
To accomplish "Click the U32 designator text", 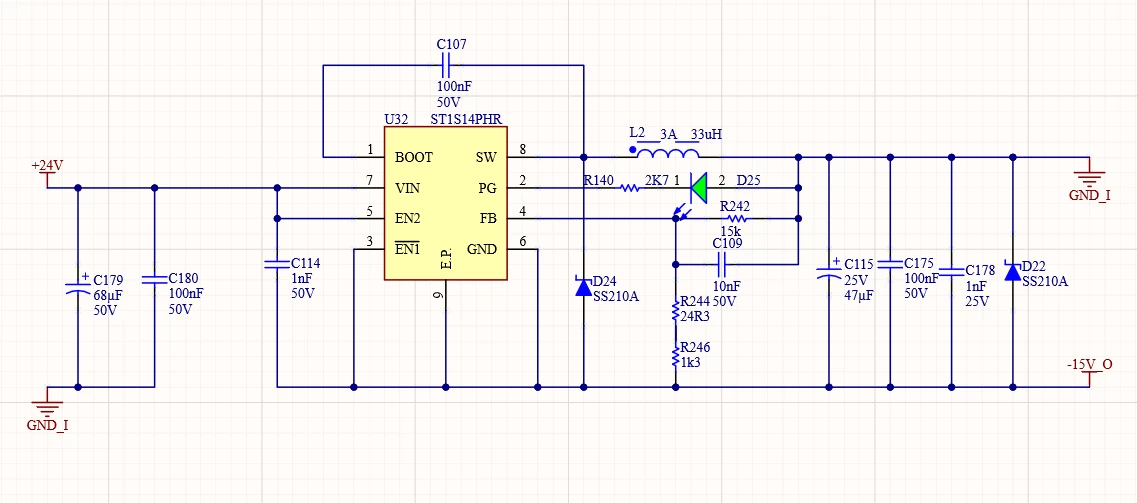I will [x=396, y=119].
